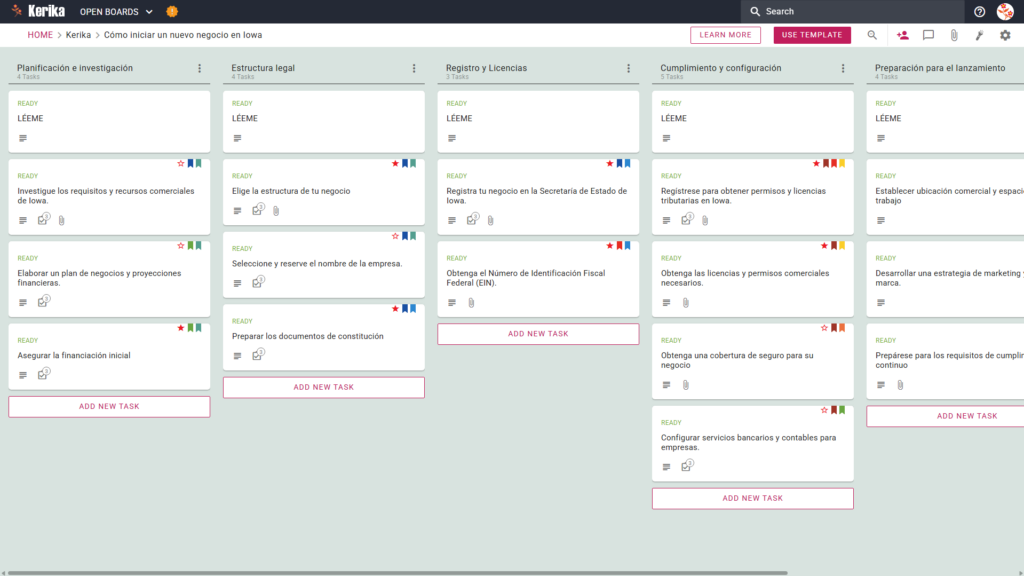The height and width of the screenshot is (576, 1024).
Task: Click the Kerika logo in the header
Action: (x=38, y=11)
